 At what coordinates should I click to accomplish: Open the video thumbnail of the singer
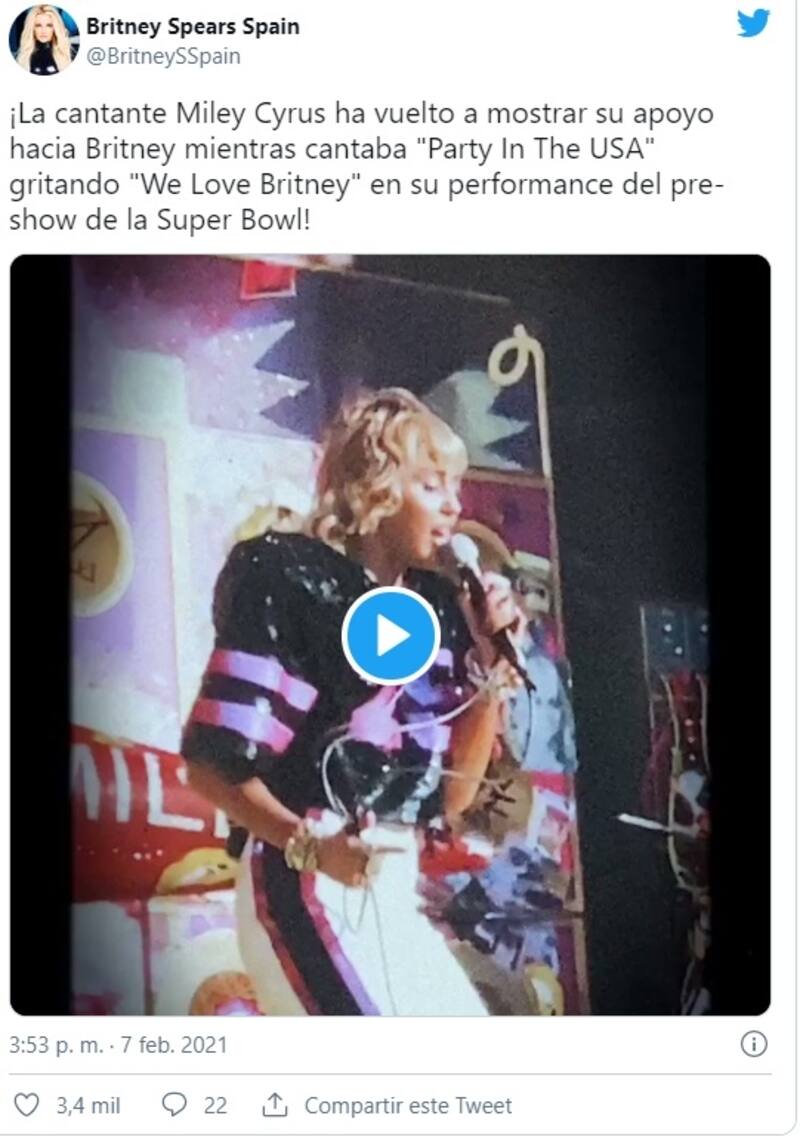pyautogui.click(x=390, y=634)
